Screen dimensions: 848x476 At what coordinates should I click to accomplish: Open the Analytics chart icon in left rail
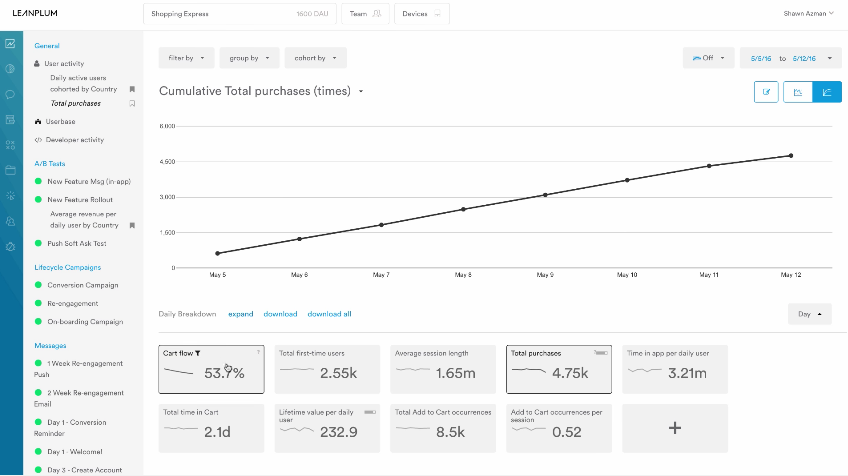(x=10, y=43)
